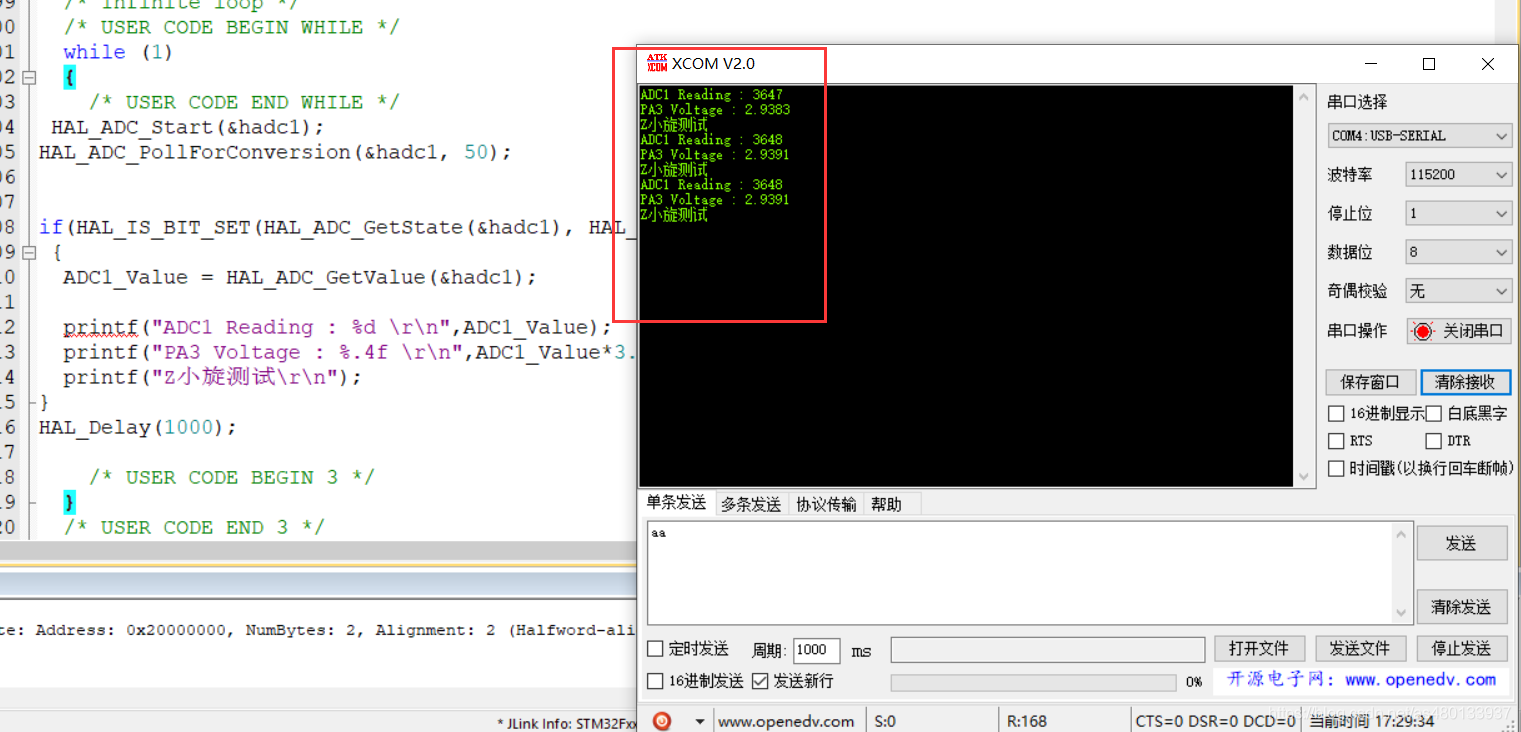Open the small arrow menu in status bar
The width and height of the screenshot is (1521, 732).
point(699,721)
